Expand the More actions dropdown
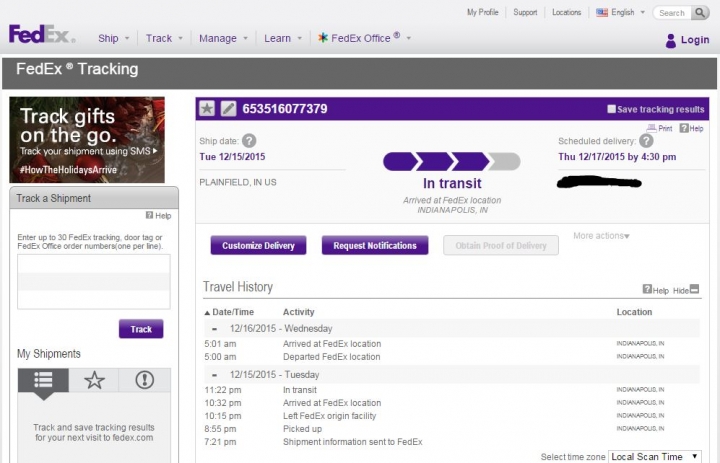 click(x=601, y=236)
